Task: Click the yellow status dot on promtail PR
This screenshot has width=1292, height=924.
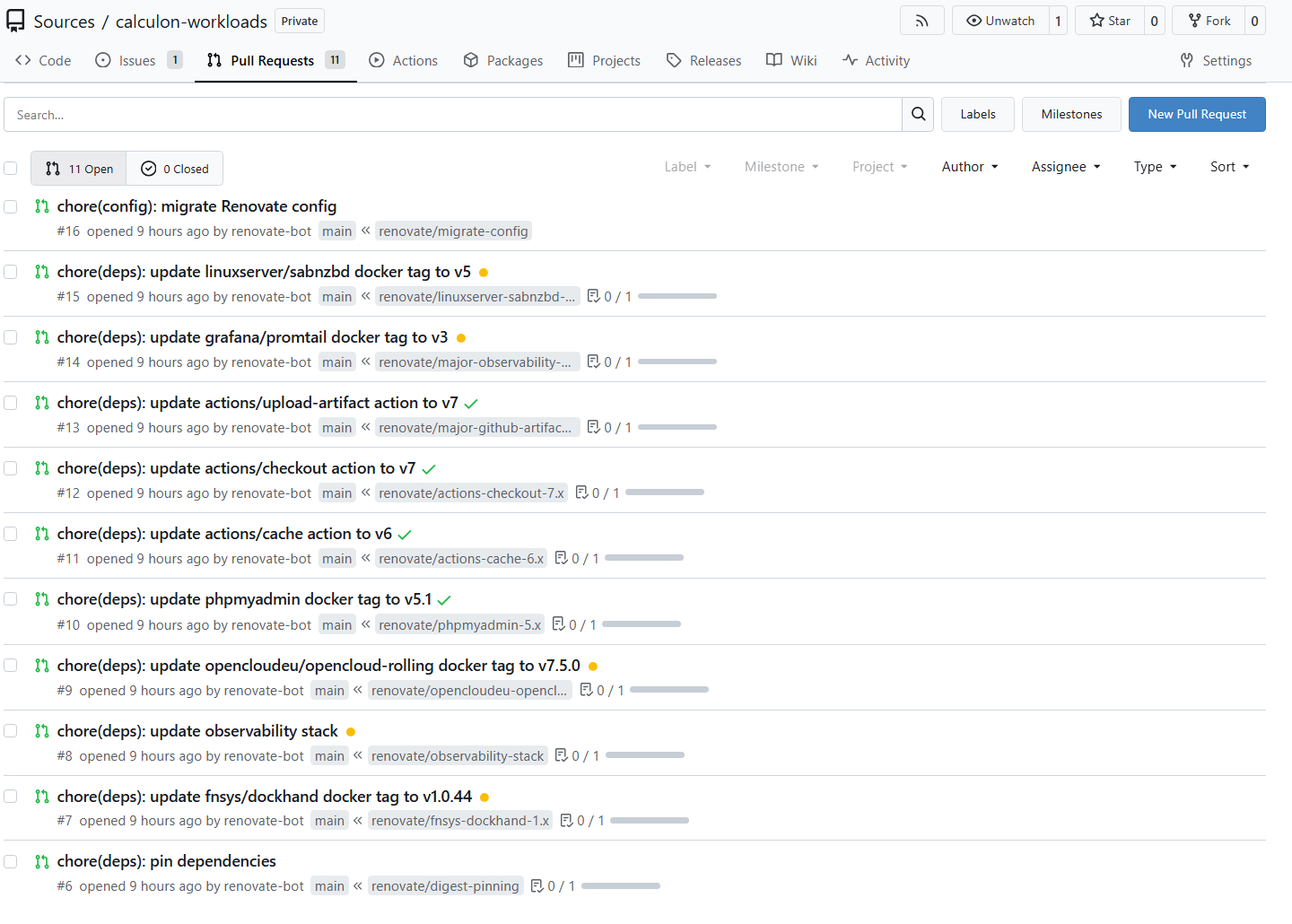Action: [x=461, y=338]
